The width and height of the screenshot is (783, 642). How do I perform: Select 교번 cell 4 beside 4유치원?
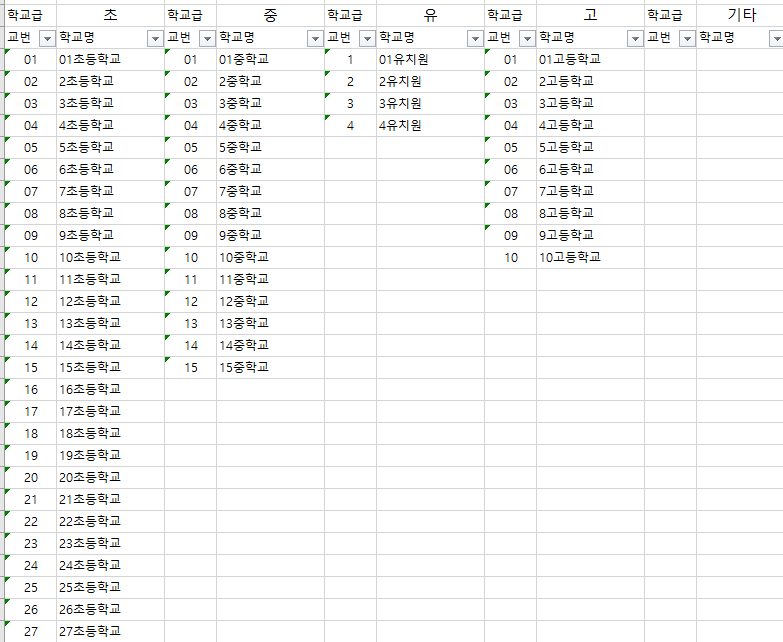tap(351, 125)
